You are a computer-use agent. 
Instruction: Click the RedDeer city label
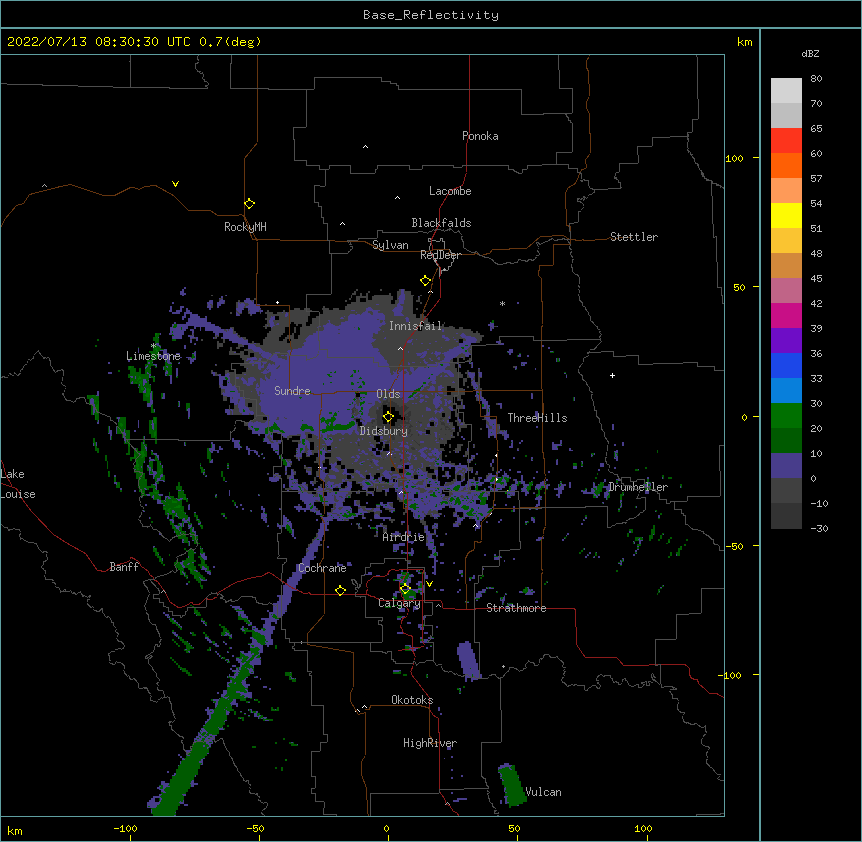(440, 255)
